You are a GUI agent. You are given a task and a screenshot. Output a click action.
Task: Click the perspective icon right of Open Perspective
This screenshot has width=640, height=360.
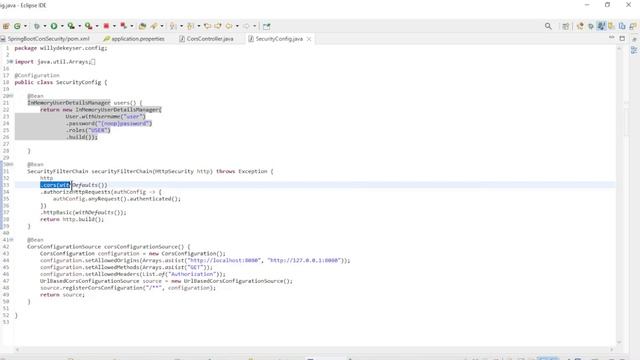tap(580, 26)
